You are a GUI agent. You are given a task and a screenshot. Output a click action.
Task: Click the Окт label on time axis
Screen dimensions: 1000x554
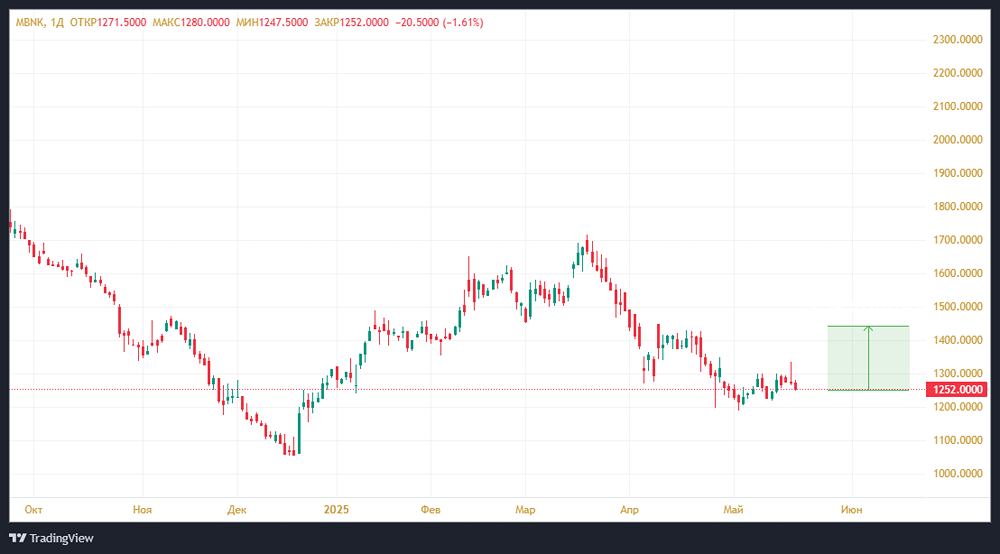point(33,509)
